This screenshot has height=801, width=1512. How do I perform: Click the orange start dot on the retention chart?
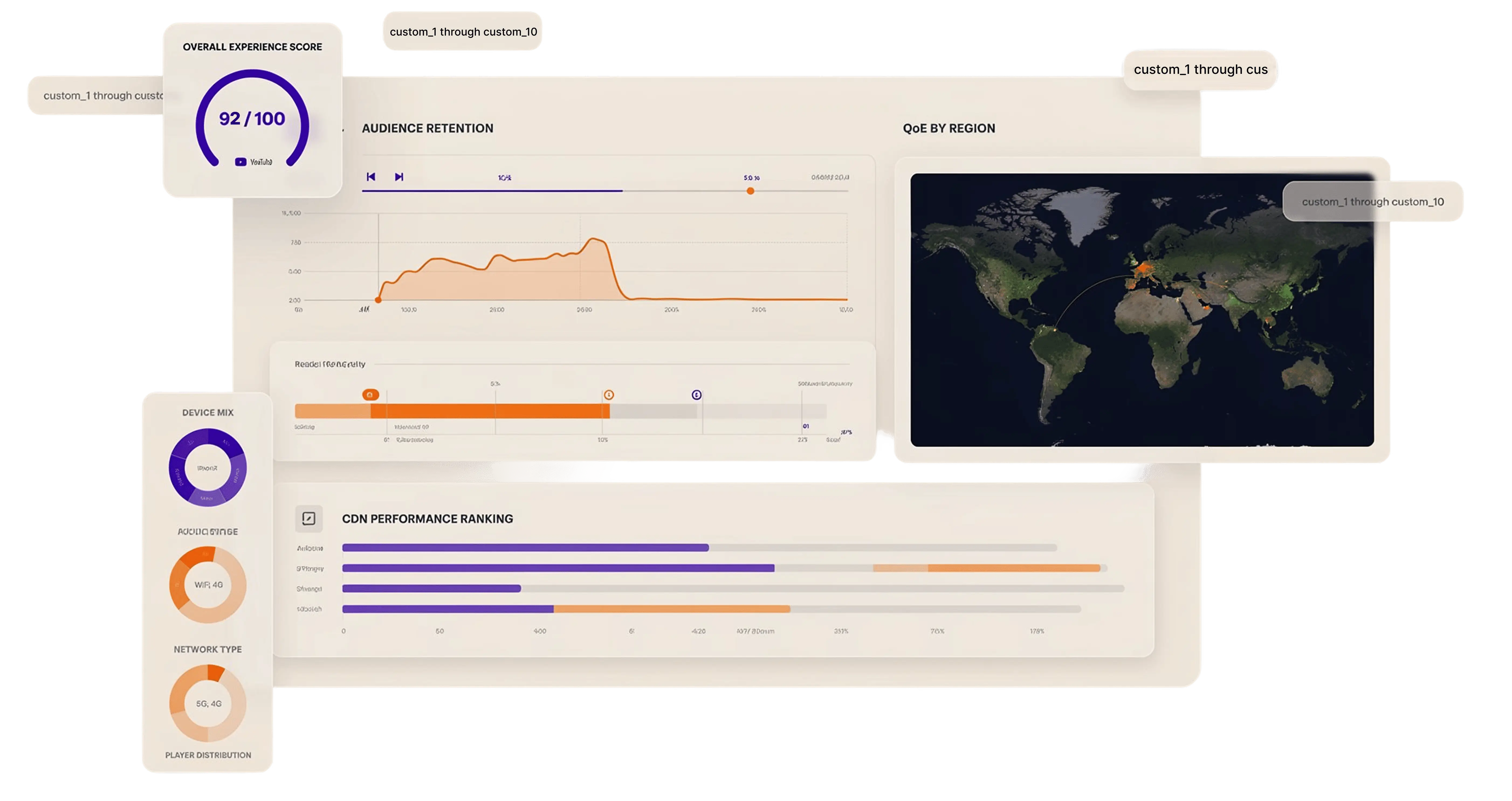click(x=378, y=300)
